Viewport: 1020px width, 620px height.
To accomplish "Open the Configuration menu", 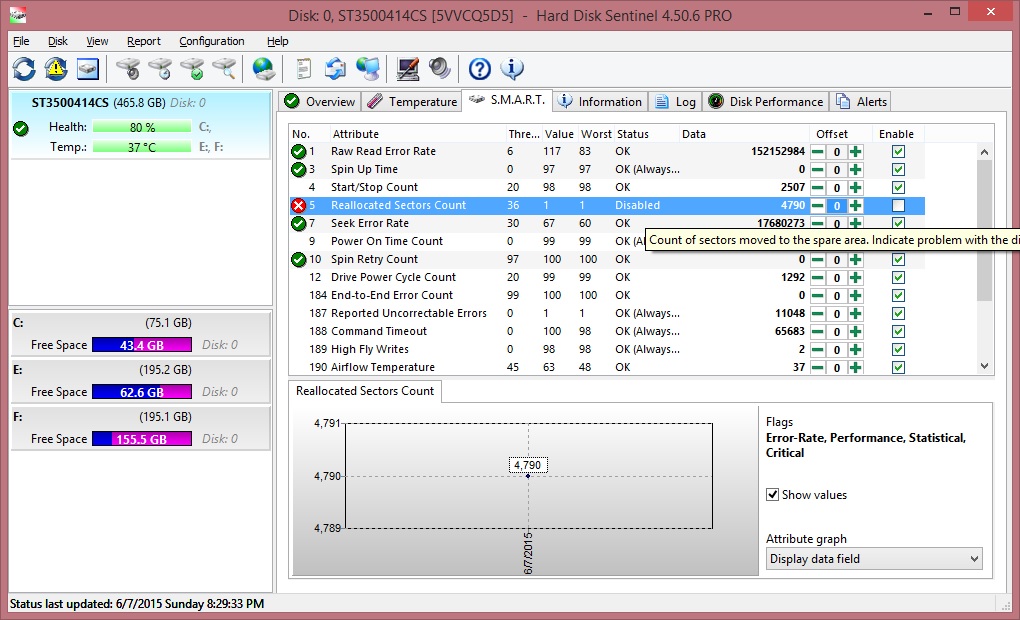I will pos(211,41).
